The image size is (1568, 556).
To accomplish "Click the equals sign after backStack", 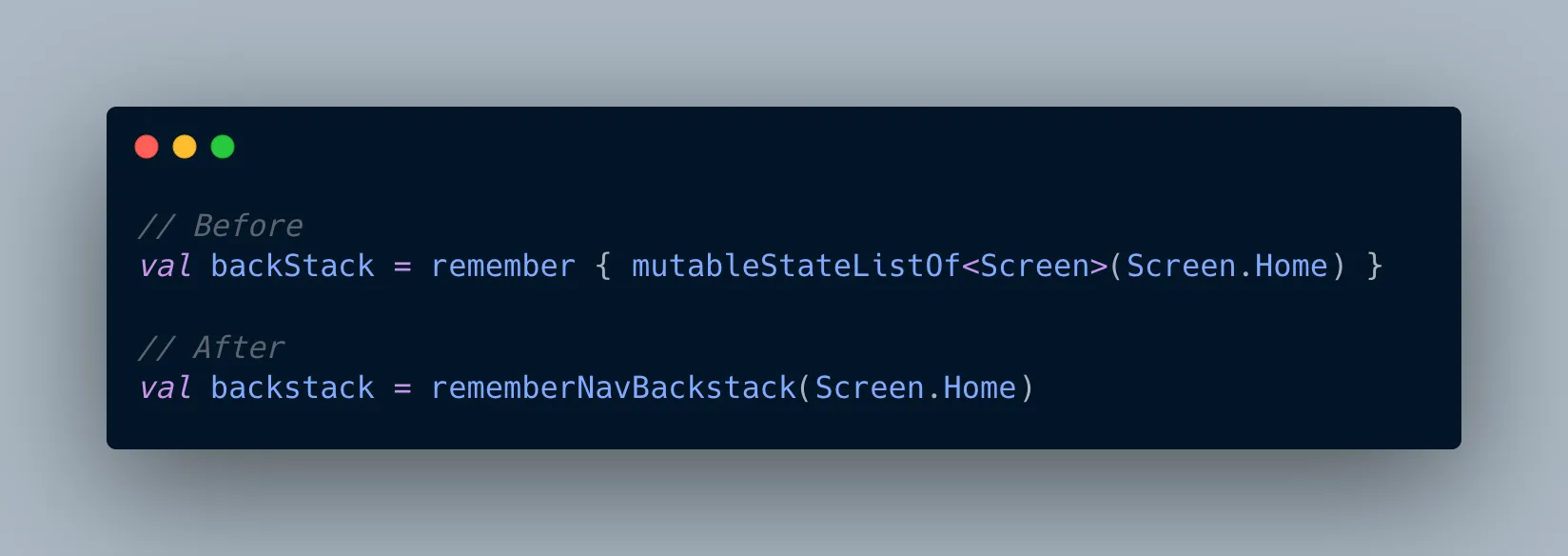I will tap(402, 267).
